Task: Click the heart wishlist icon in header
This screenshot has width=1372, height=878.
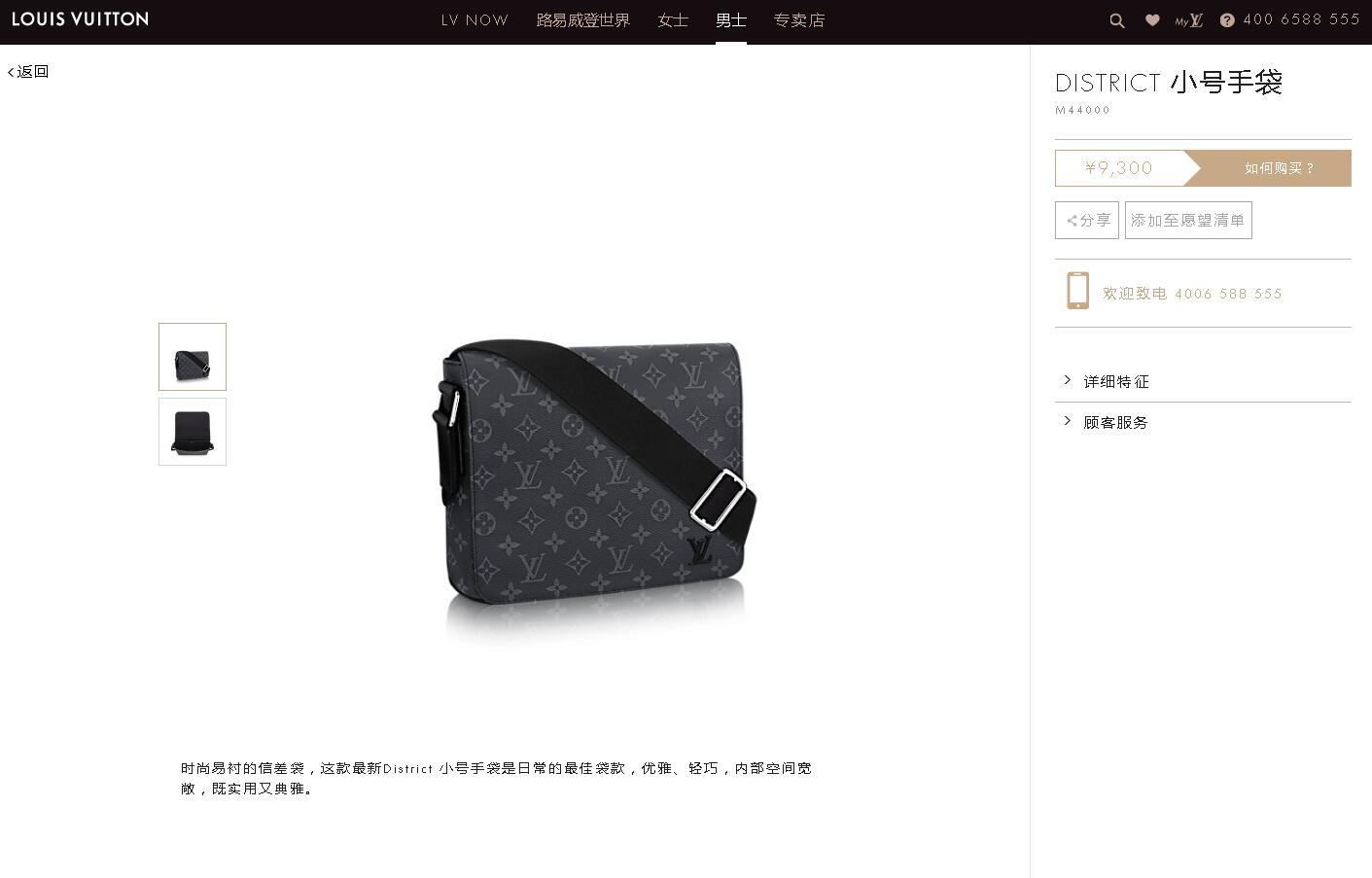Action: coord(1152,19)
